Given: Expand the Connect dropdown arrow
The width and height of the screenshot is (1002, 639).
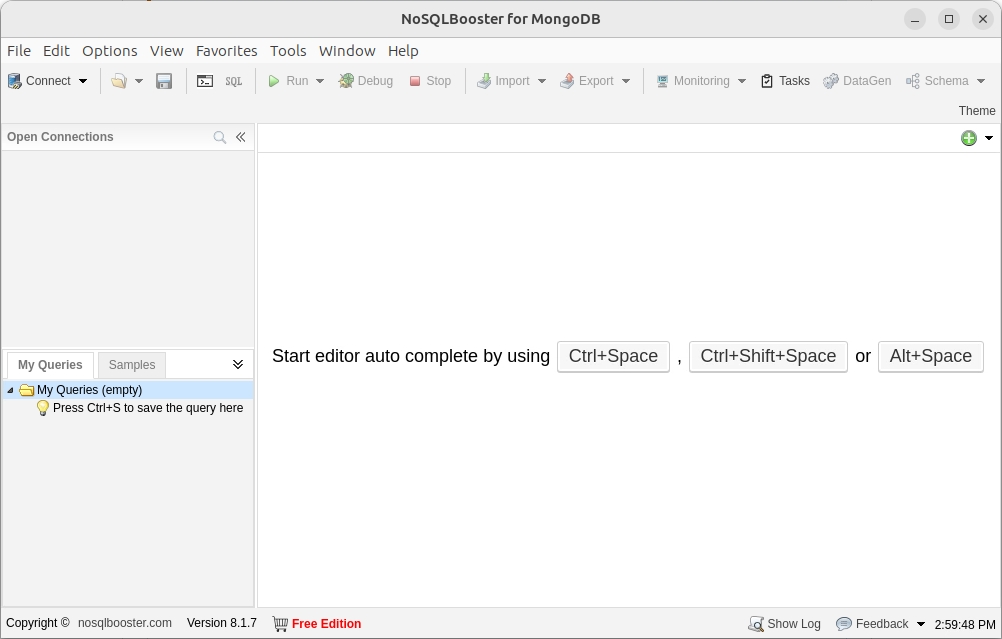Looking at the screenshot, I should click(x=83, y=81).
